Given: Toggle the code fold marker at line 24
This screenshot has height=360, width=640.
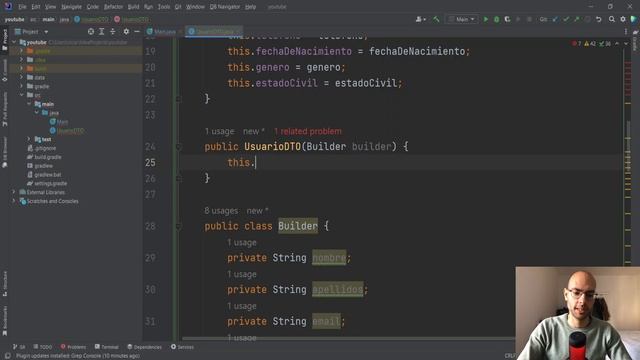Looking at the screenshot, I should tap(178, 147).
